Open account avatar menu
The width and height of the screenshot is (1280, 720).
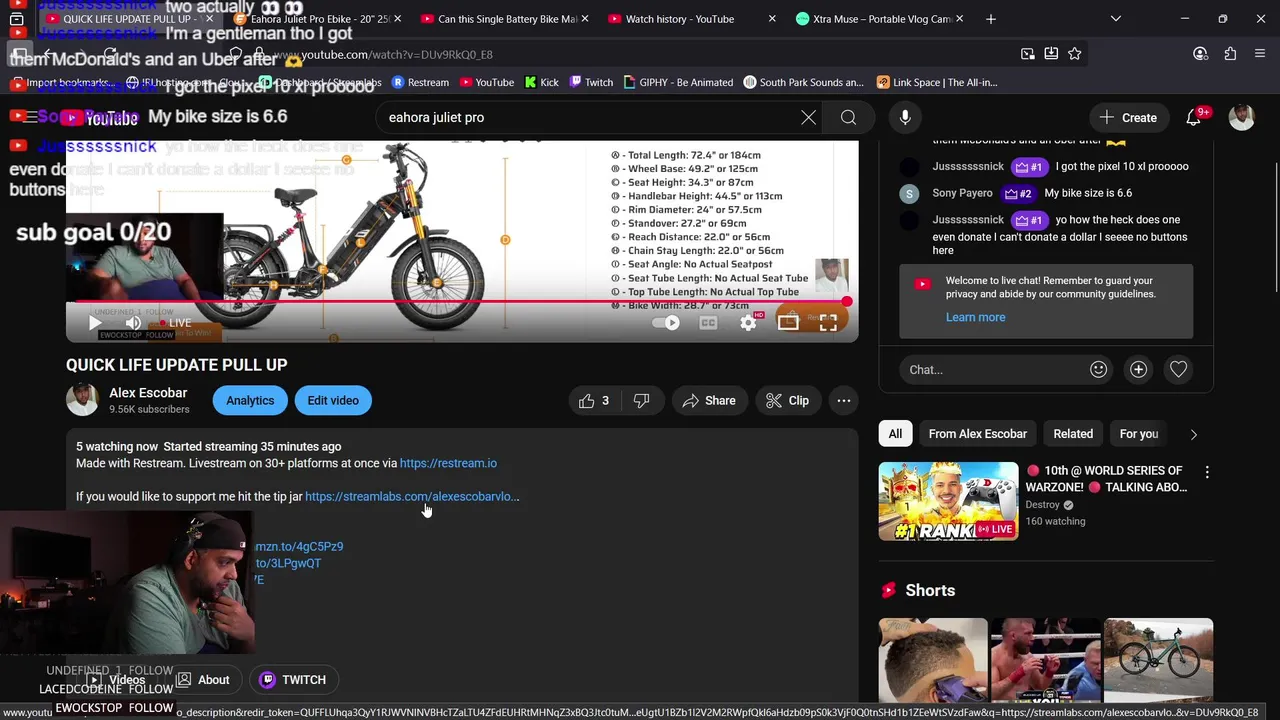[x=1241, y=118]
